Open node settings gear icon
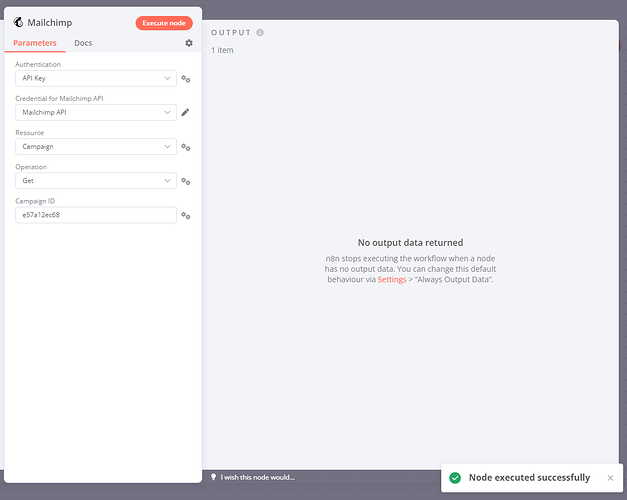The width and height of the screenshot is (627, 500). pos(189,43)
